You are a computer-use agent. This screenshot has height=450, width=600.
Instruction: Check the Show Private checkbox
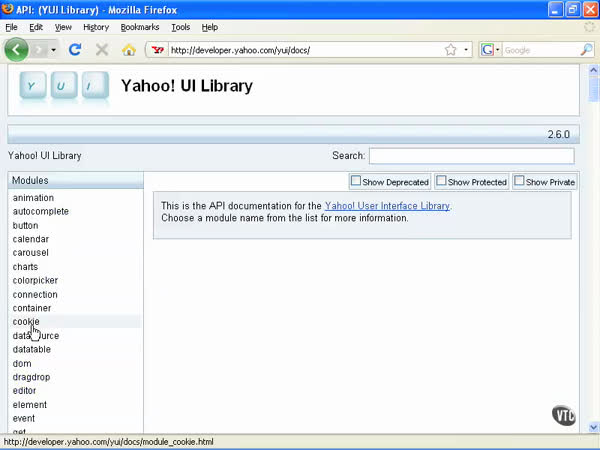[519, 181]
